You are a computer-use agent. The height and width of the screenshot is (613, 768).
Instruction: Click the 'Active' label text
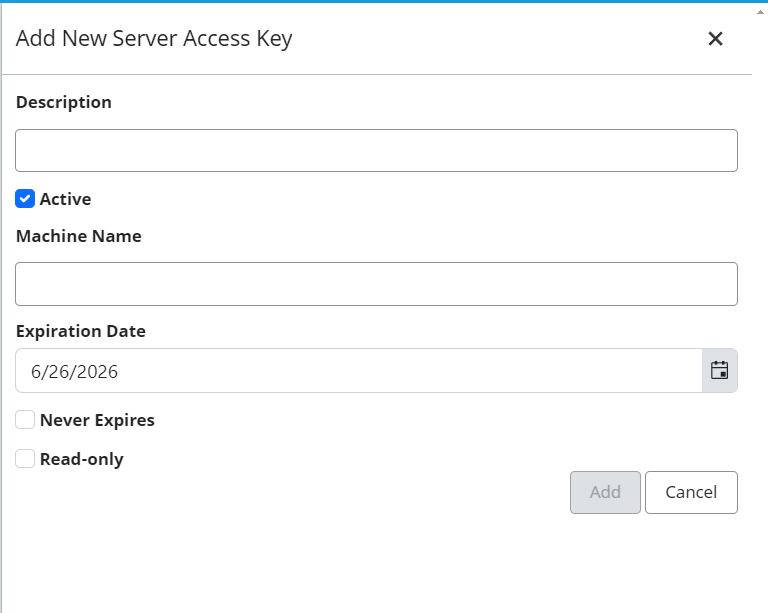65,199
